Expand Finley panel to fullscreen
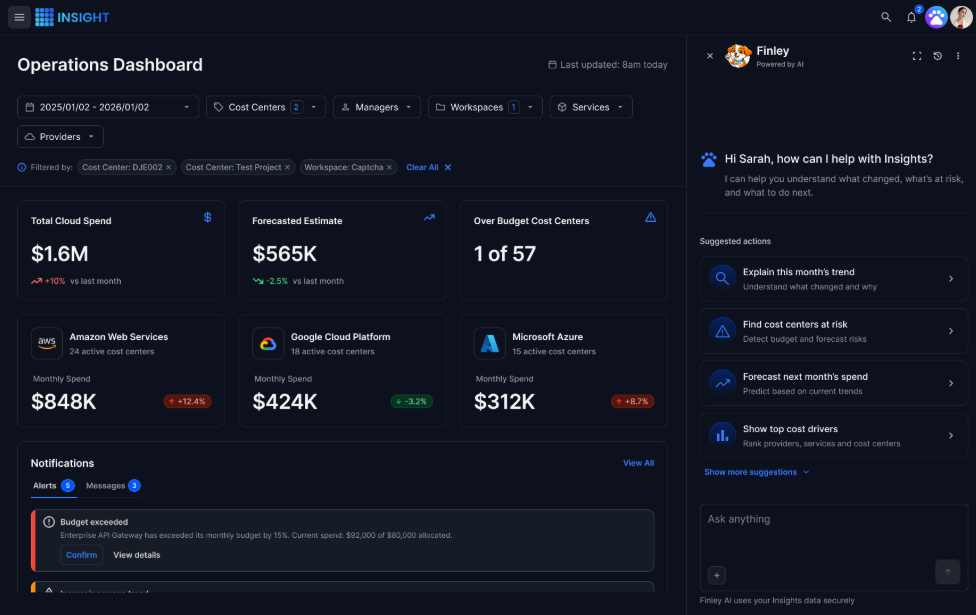 pyautogui.click(x=917, y=56)
